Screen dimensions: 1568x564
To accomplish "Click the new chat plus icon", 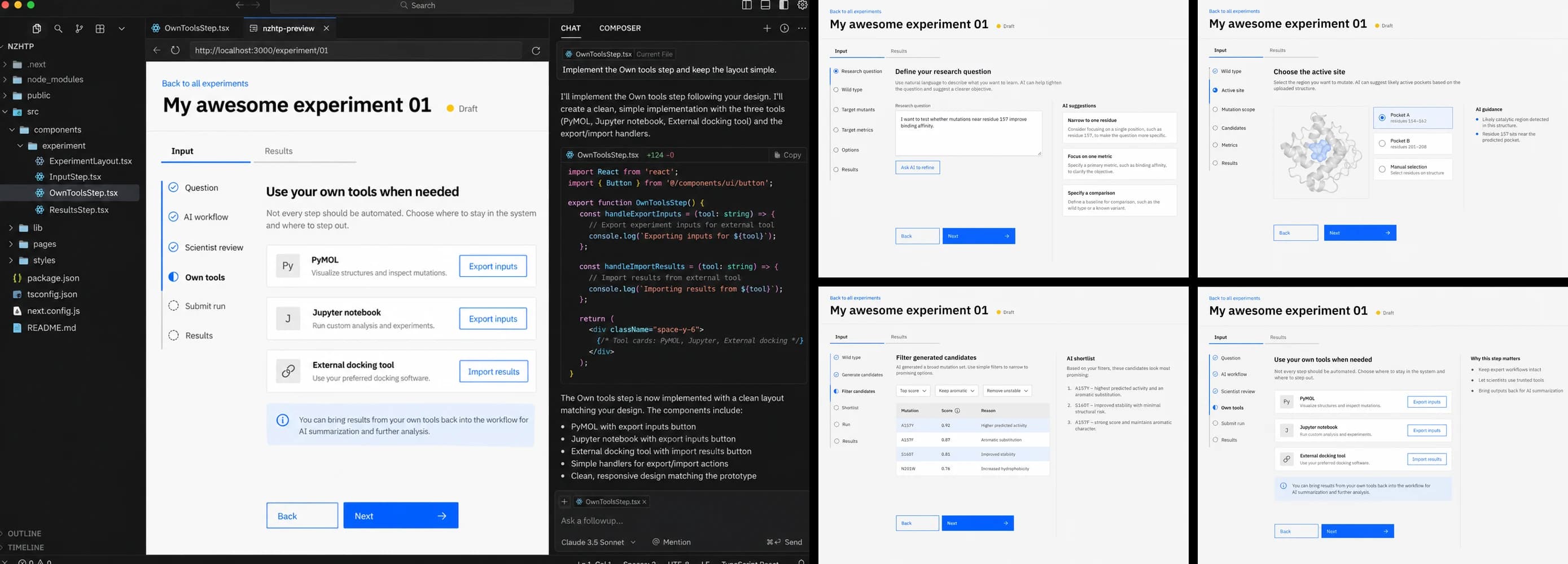I will [767, 28].
